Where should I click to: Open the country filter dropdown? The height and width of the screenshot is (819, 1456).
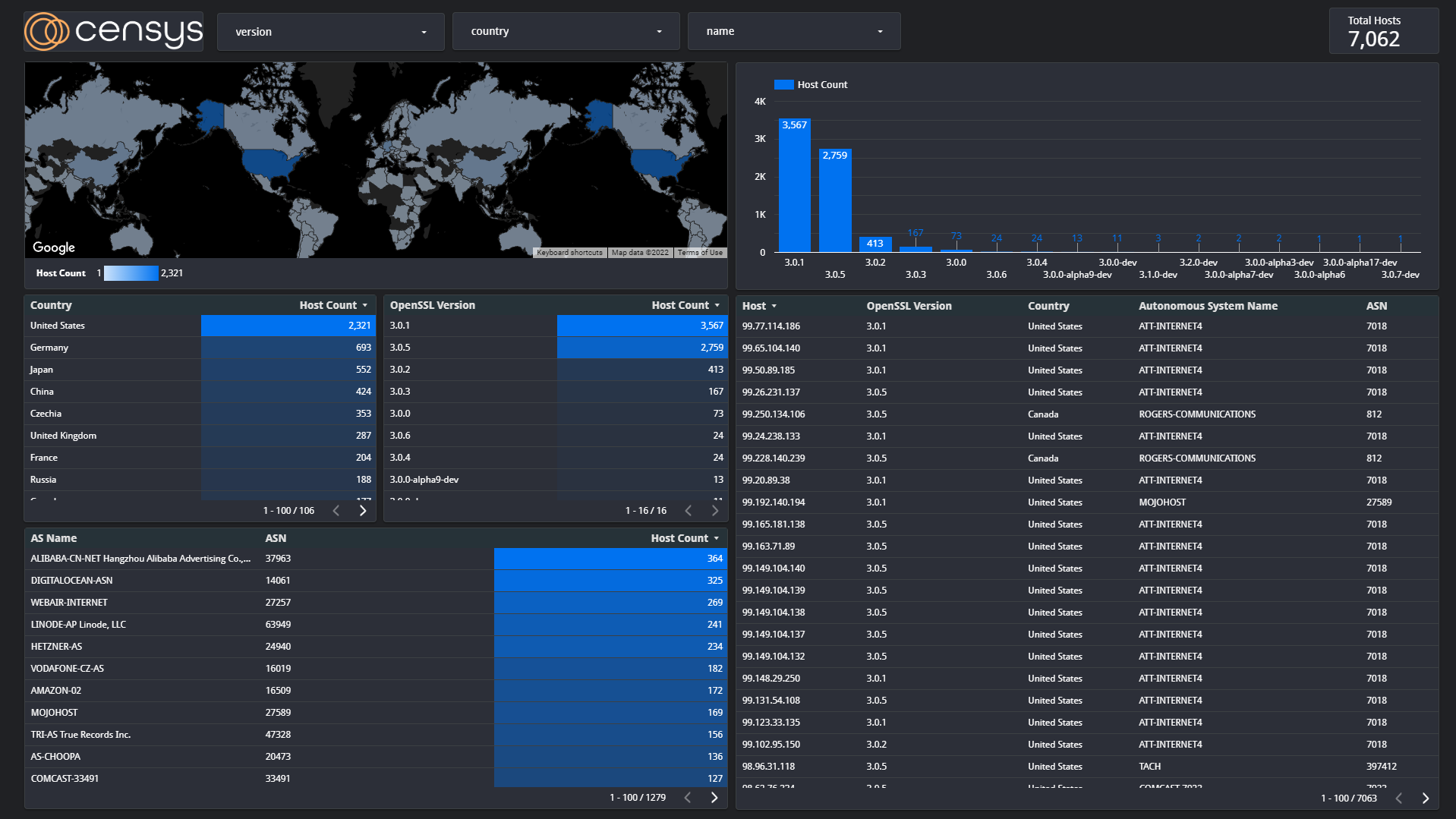pos(566,32)
